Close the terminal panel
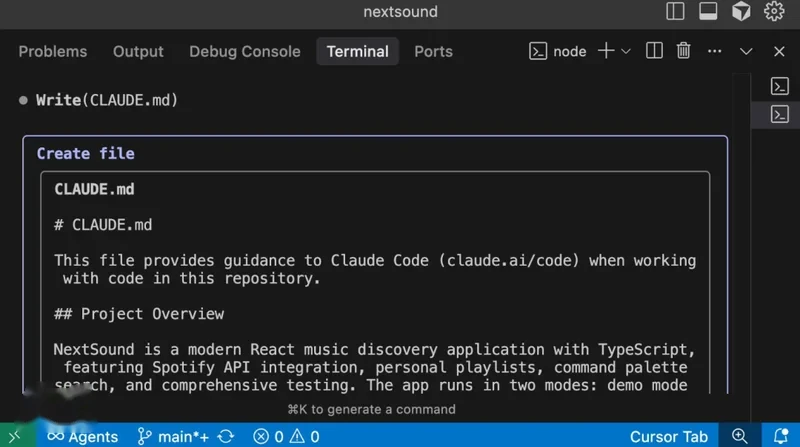 779,52
